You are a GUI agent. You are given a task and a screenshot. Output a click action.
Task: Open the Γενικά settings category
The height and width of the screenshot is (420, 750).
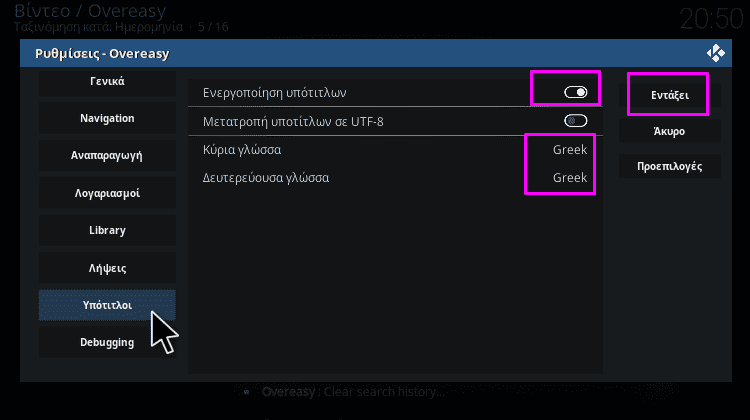tap(107, 81)
